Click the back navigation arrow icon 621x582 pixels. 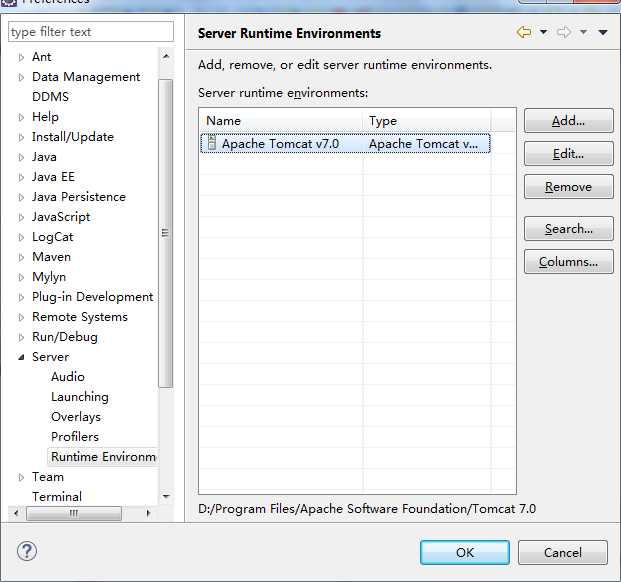click(524, 32)
